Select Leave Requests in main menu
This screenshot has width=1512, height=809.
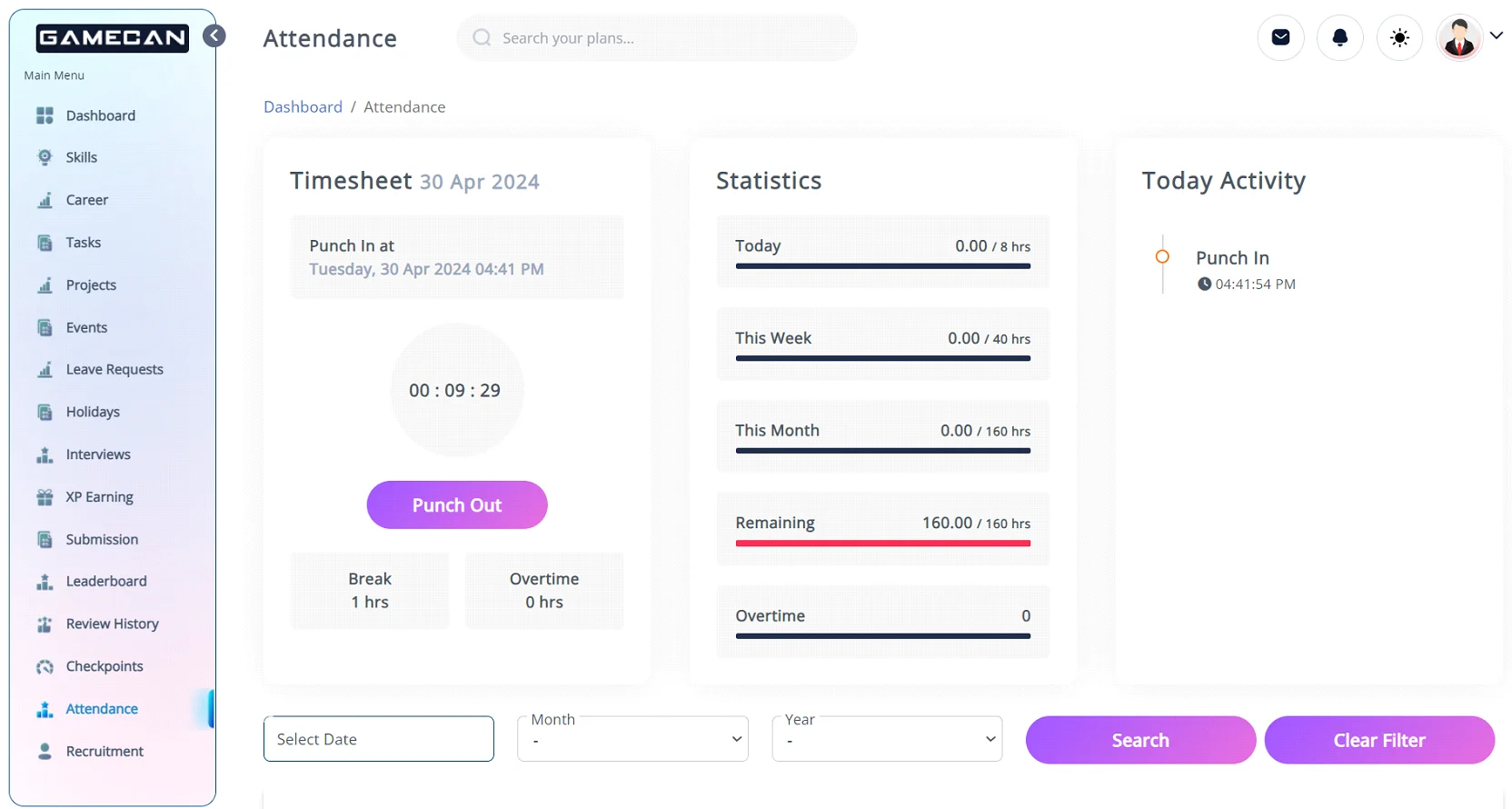click(x=113, y=370)
